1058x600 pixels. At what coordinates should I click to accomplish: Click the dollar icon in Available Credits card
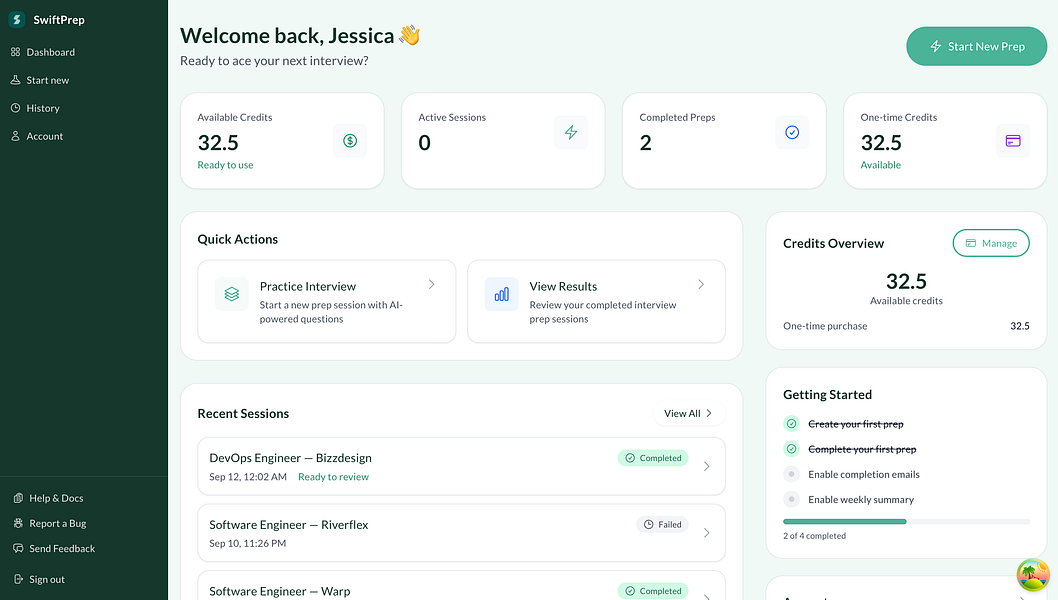350,140
